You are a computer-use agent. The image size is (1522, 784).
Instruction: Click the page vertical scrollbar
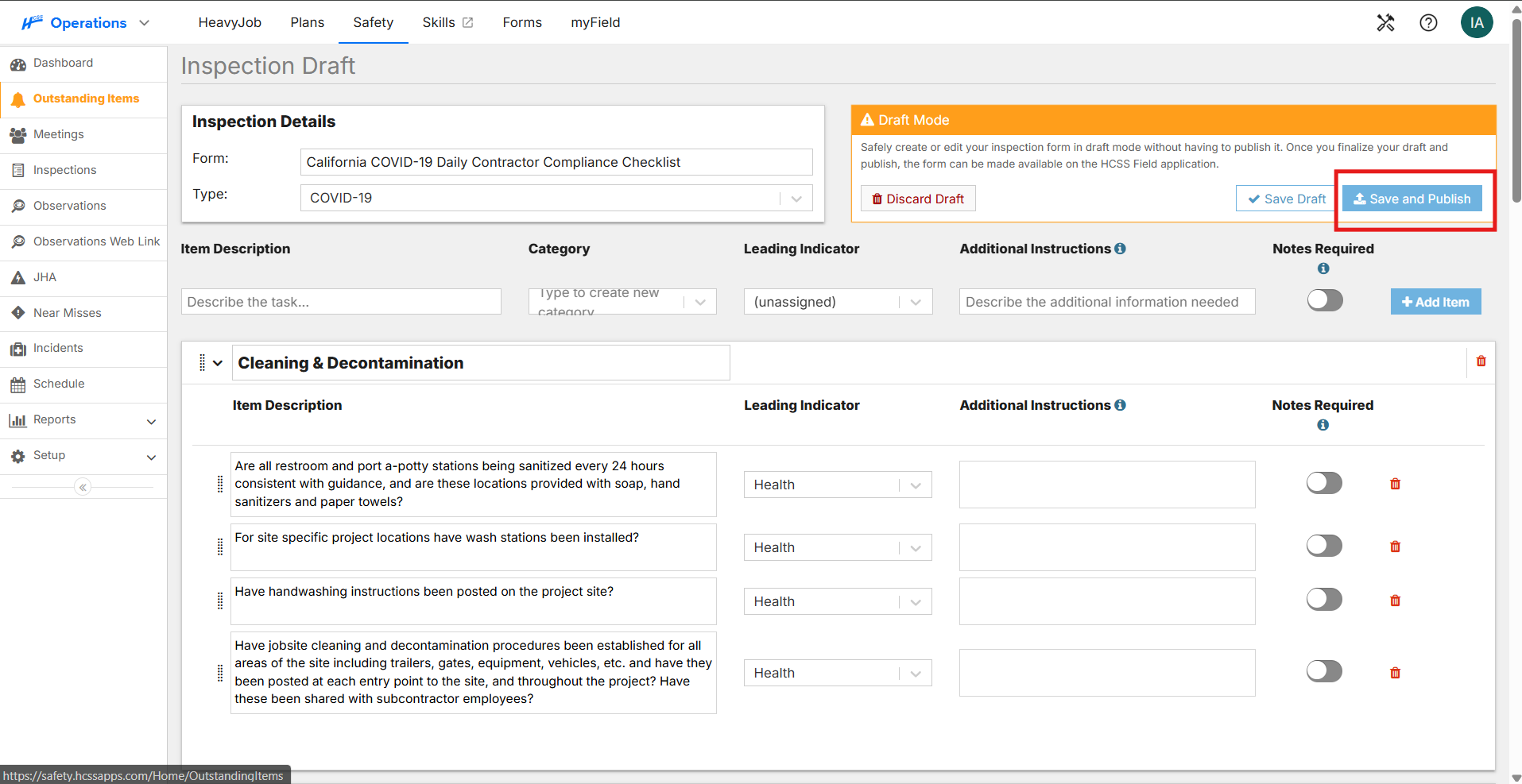[1516, 111]
